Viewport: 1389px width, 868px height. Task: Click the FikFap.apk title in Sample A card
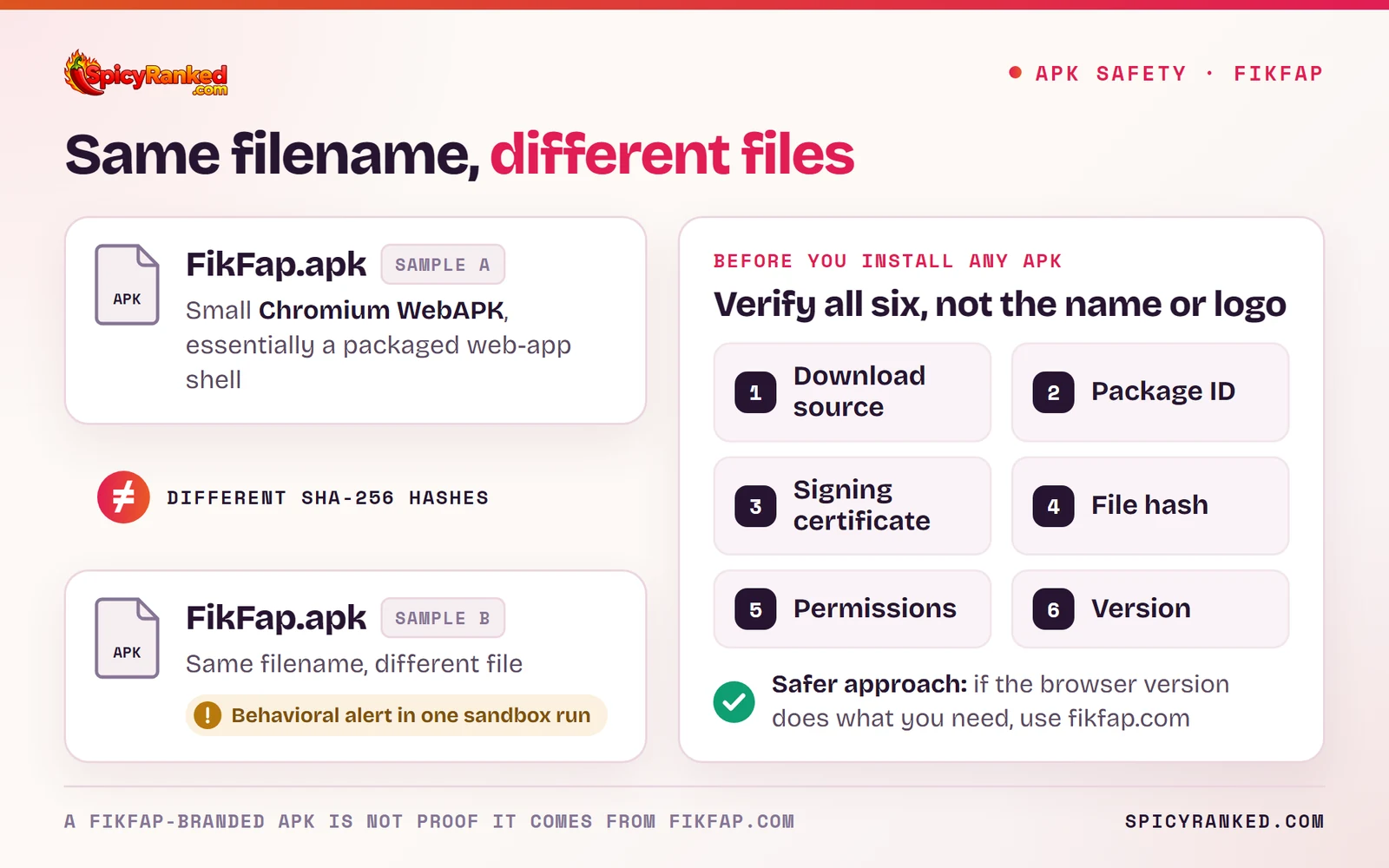[x=276, y=265]
